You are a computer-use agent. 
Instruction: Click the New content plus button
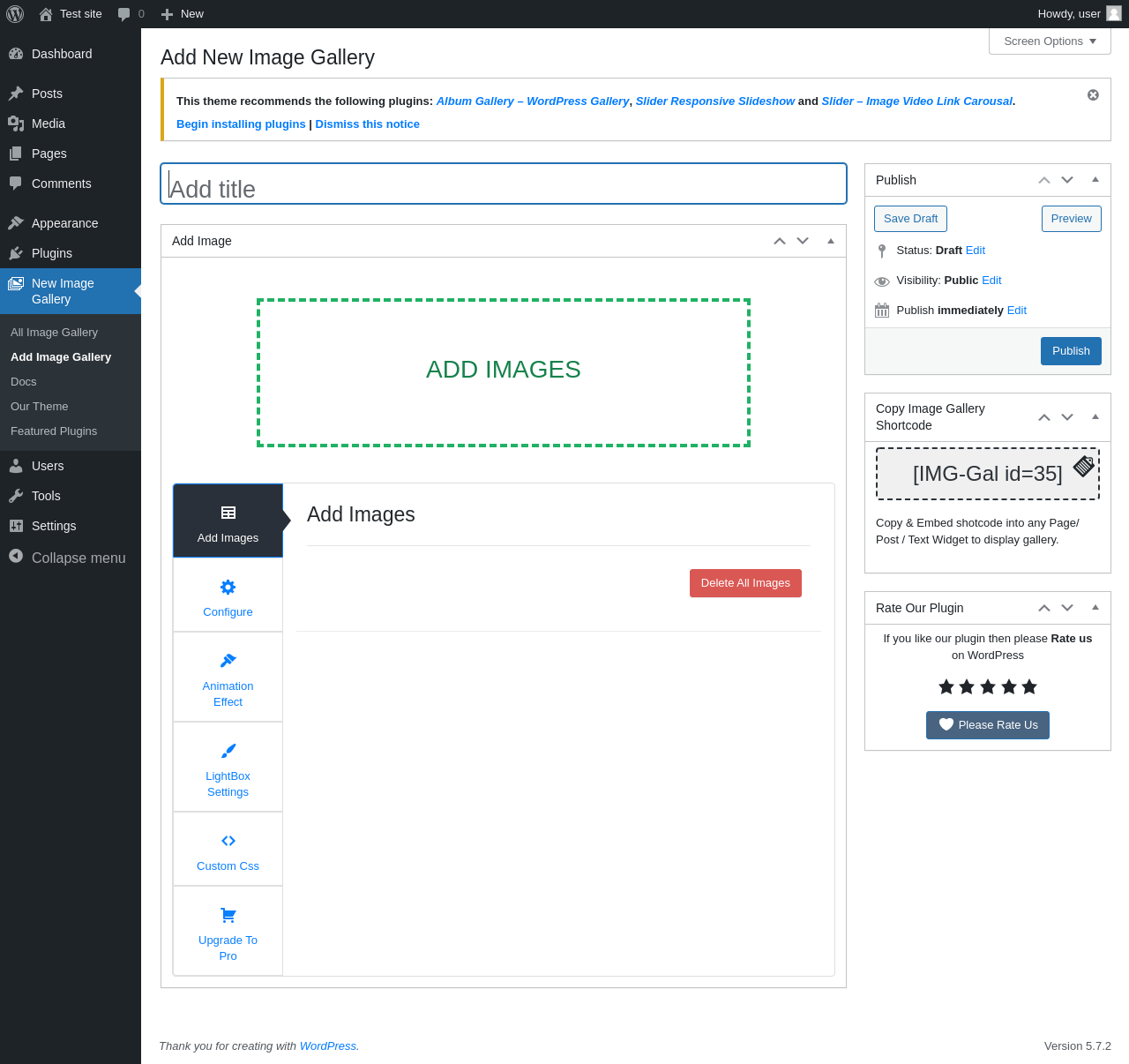click(182, 14)
